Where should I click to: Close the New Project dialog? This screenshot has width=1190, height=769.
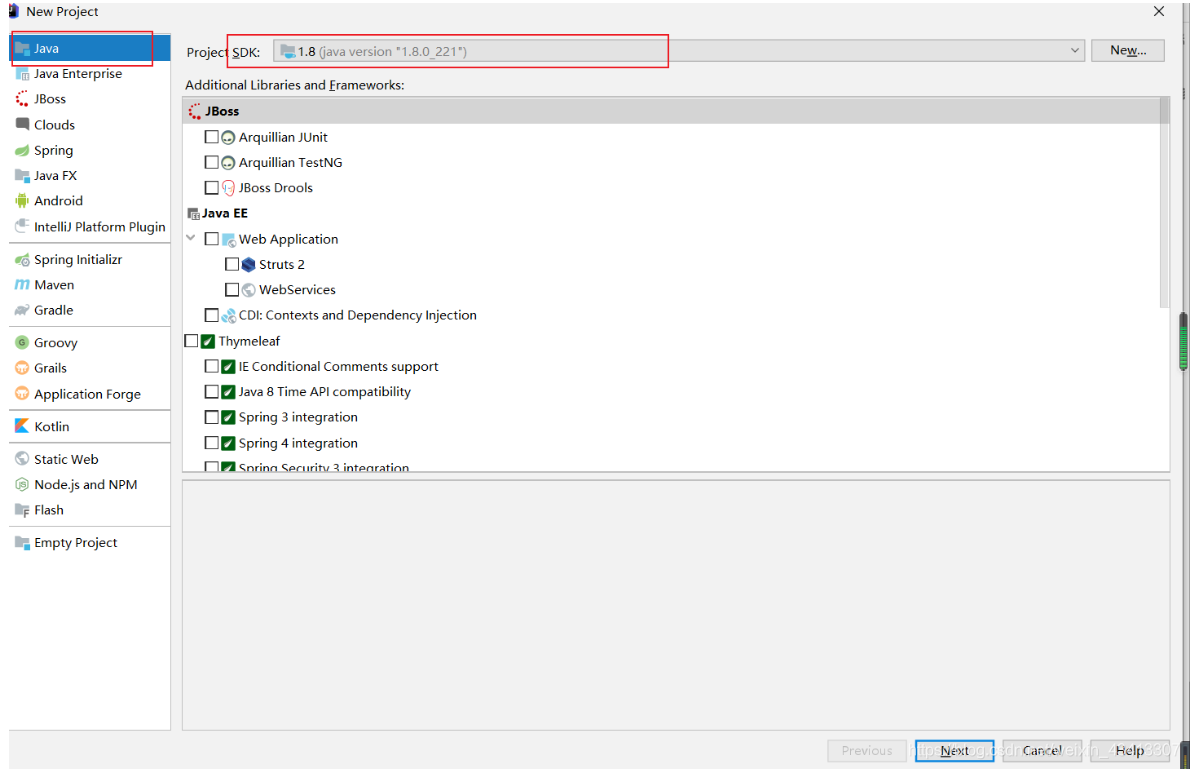pos(1159,11)
